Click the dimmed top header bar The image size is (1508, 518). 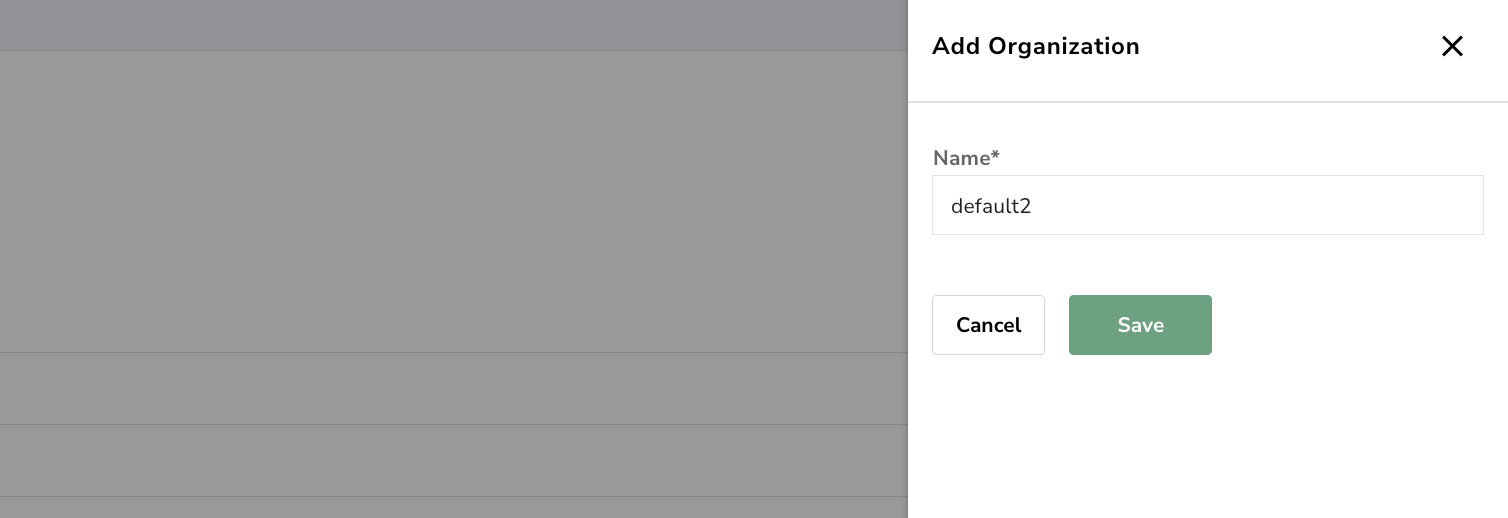[x=450, y=24]
